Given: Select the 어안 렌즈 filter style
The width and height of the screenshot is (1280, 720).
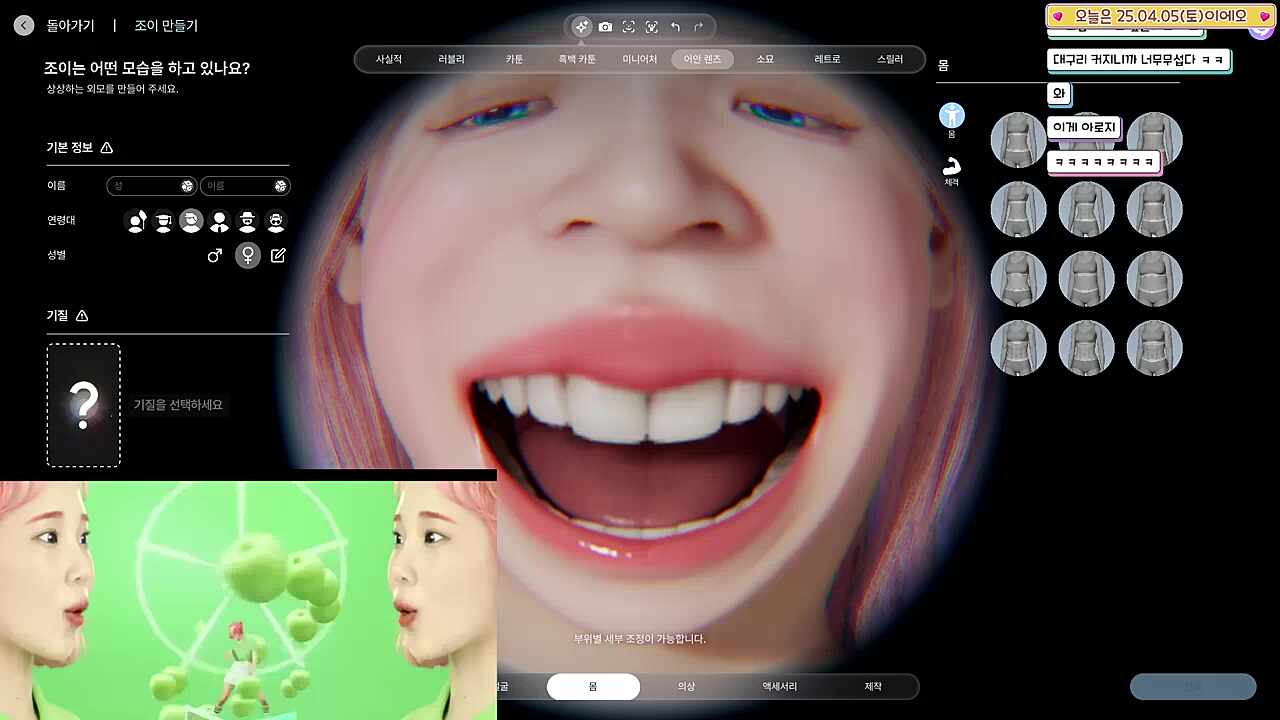Looking at the screenshot, I should [x=702, y=59].
